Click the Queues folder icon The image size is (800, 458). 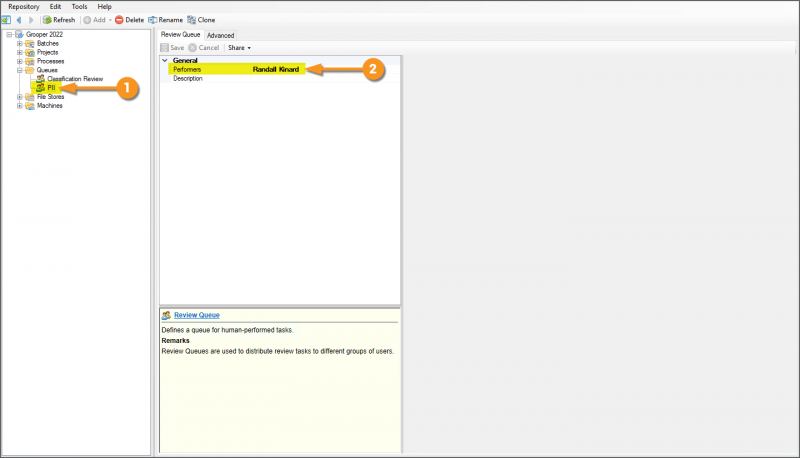[30, 70]
